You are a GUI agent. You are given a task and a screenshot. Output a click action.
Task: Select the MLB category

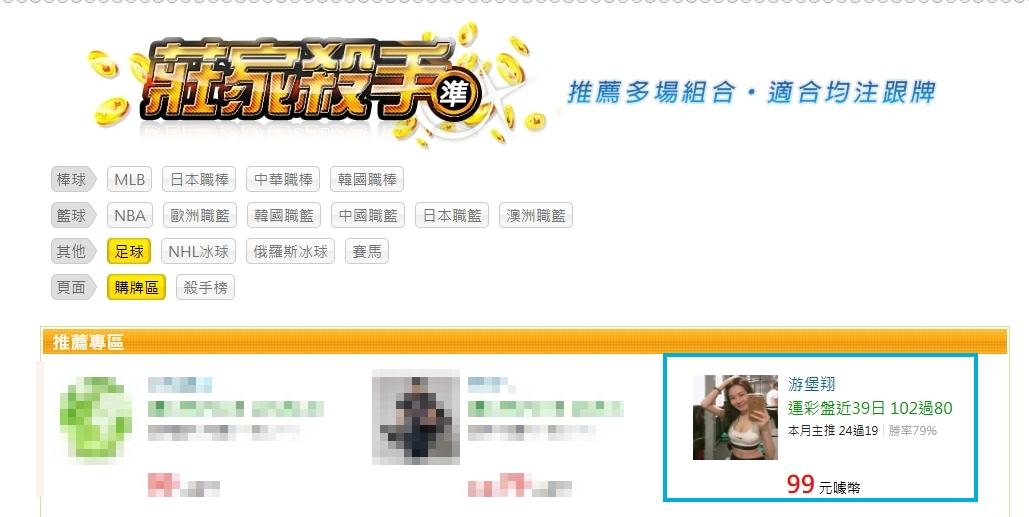pyautogui.click(x=129, y=179)
